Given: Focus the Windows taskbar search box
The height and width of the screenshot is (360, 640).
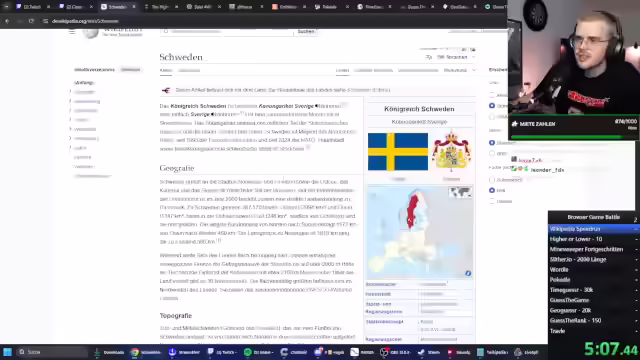Looking at the screenshot, I should 52,352.
